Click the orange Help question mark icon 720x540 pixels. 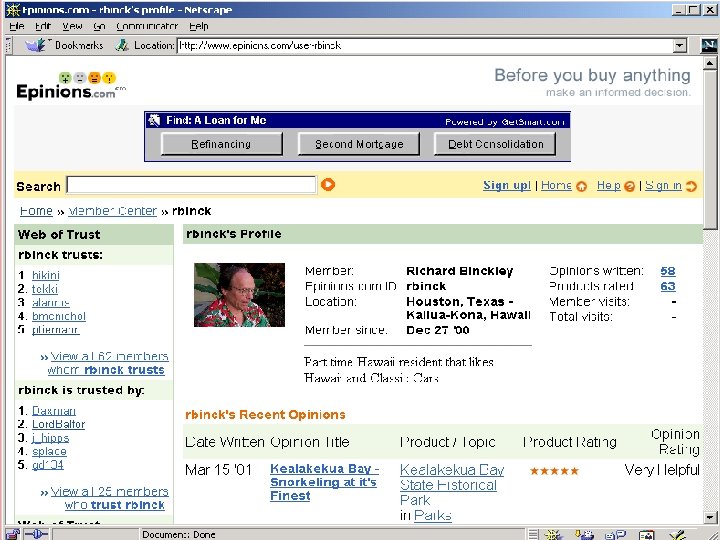click(630, 186)
